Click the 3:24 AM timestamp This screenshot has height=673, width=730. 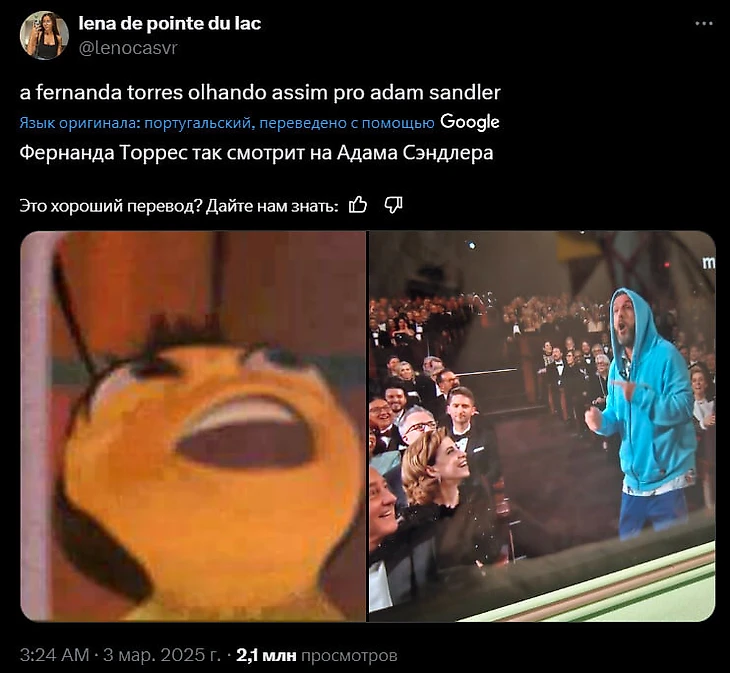coord(54,655)
